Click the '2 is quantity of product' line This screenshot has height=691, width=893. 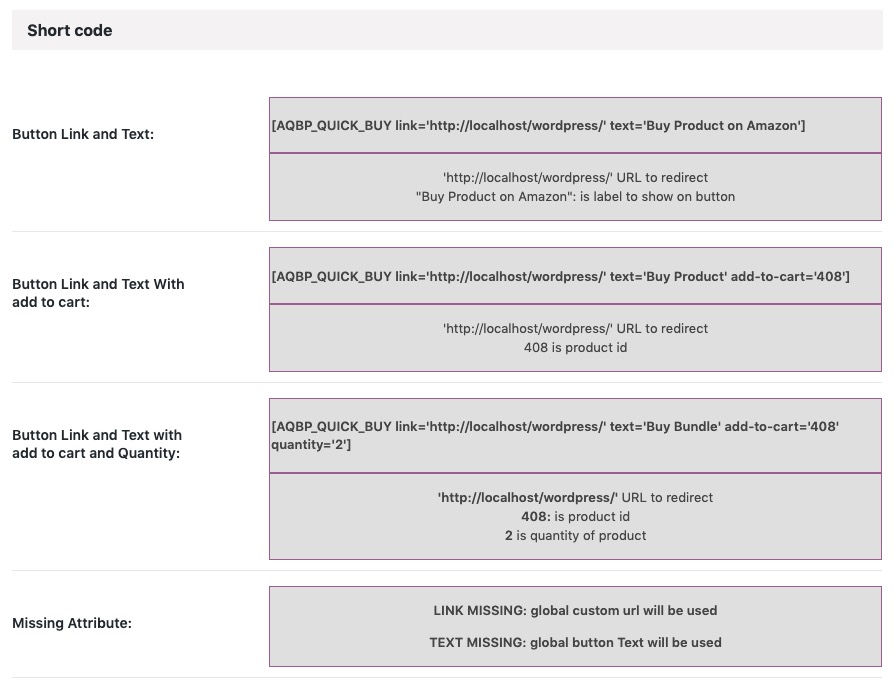pyautogui.click(x=575, y=535)
